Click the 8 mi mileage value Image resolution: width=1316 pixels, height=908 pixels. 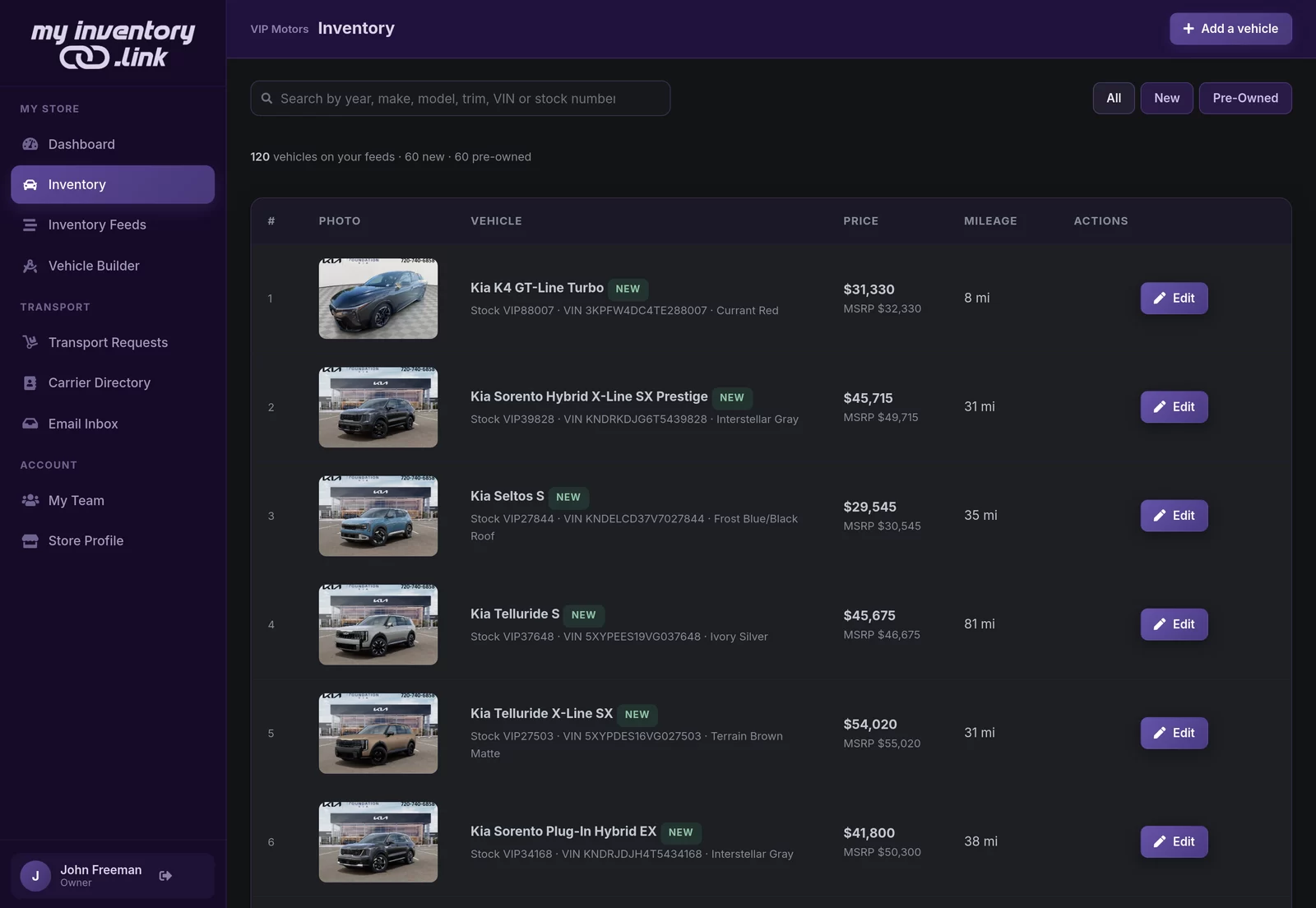point(976,298)
